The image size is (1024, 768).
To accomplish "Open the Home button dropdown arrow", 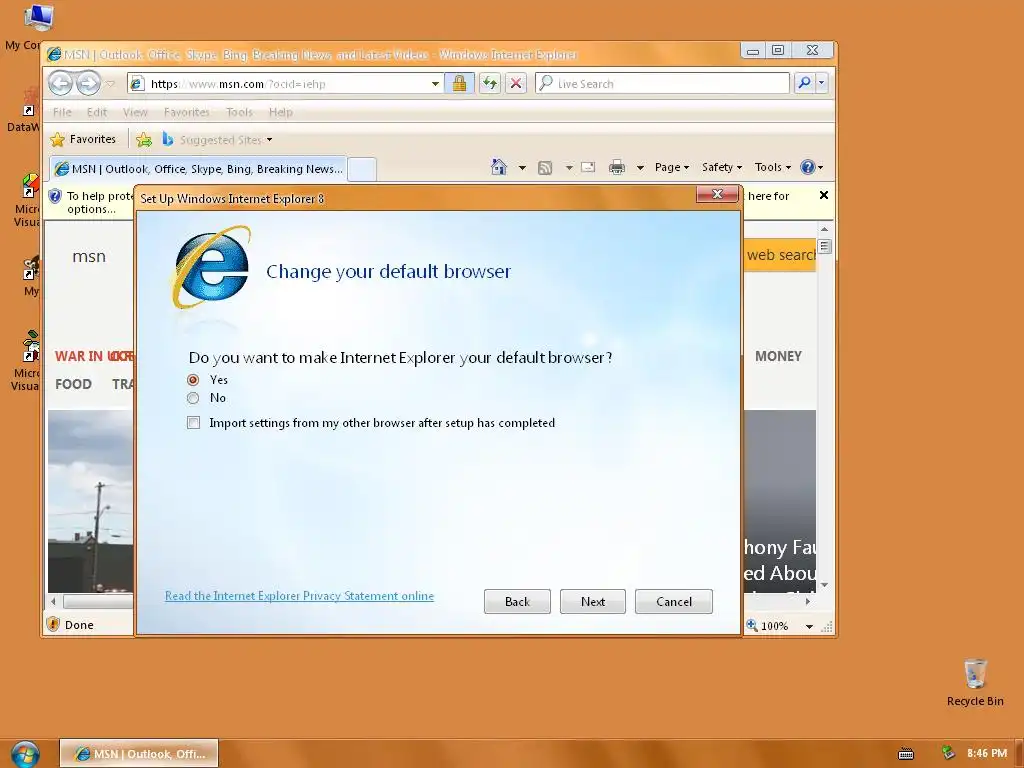I will [x=522, y=168].
